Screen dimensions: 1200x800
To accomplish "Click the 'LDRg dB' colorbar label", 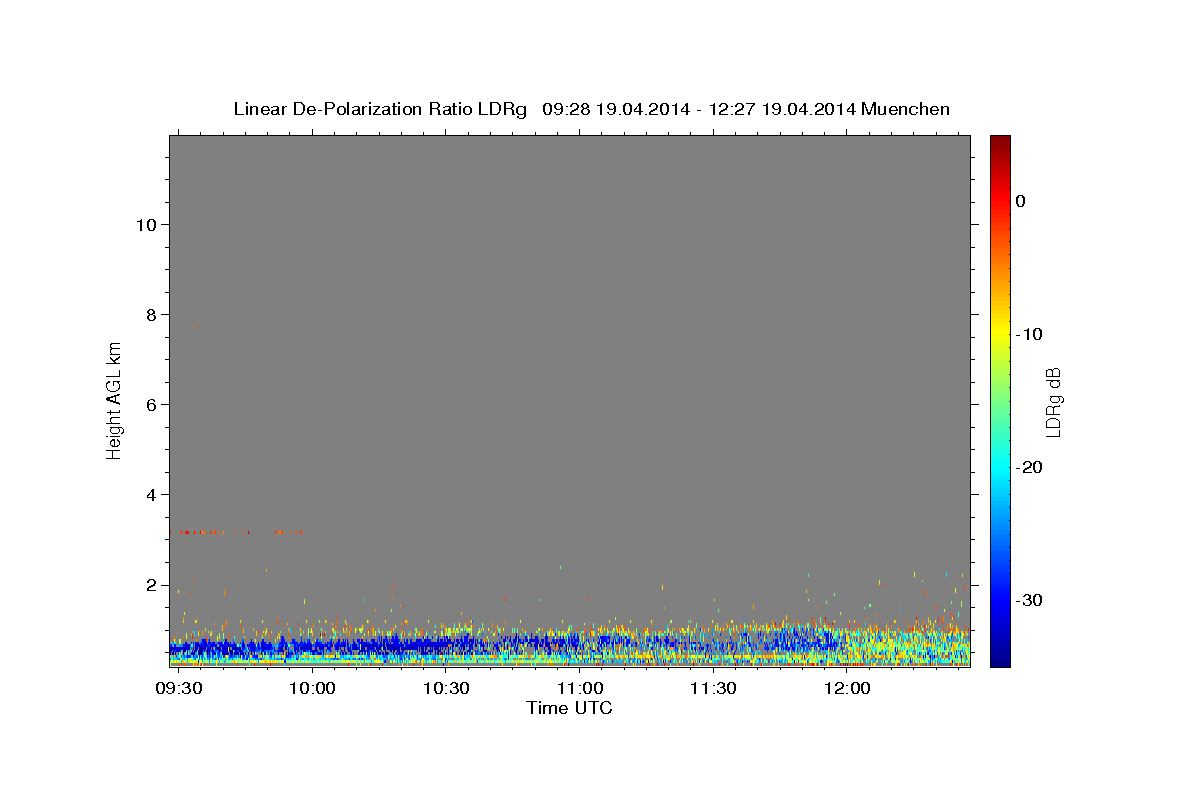I will 1053,402.
